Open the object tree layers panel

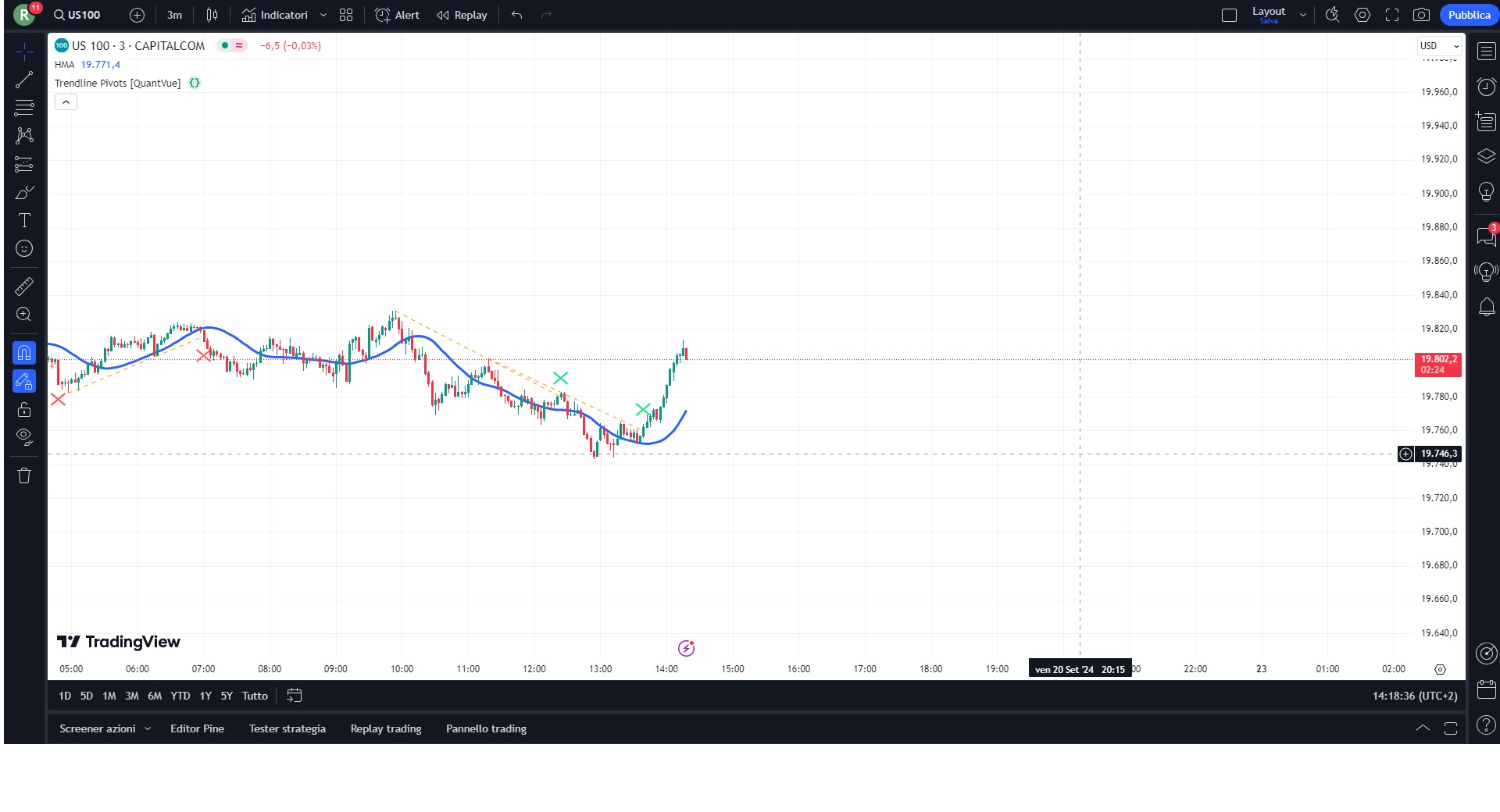pos(1486,157)
